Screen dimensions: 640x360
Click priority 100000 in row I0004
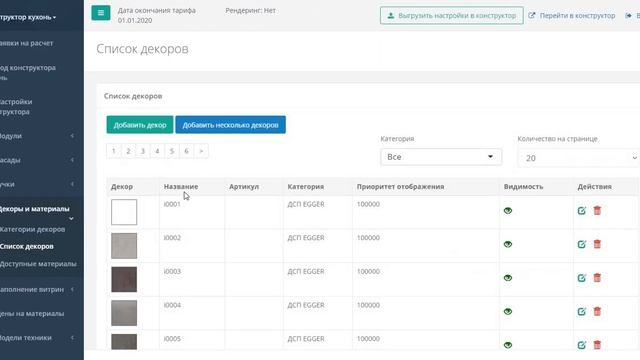(368, 305)
